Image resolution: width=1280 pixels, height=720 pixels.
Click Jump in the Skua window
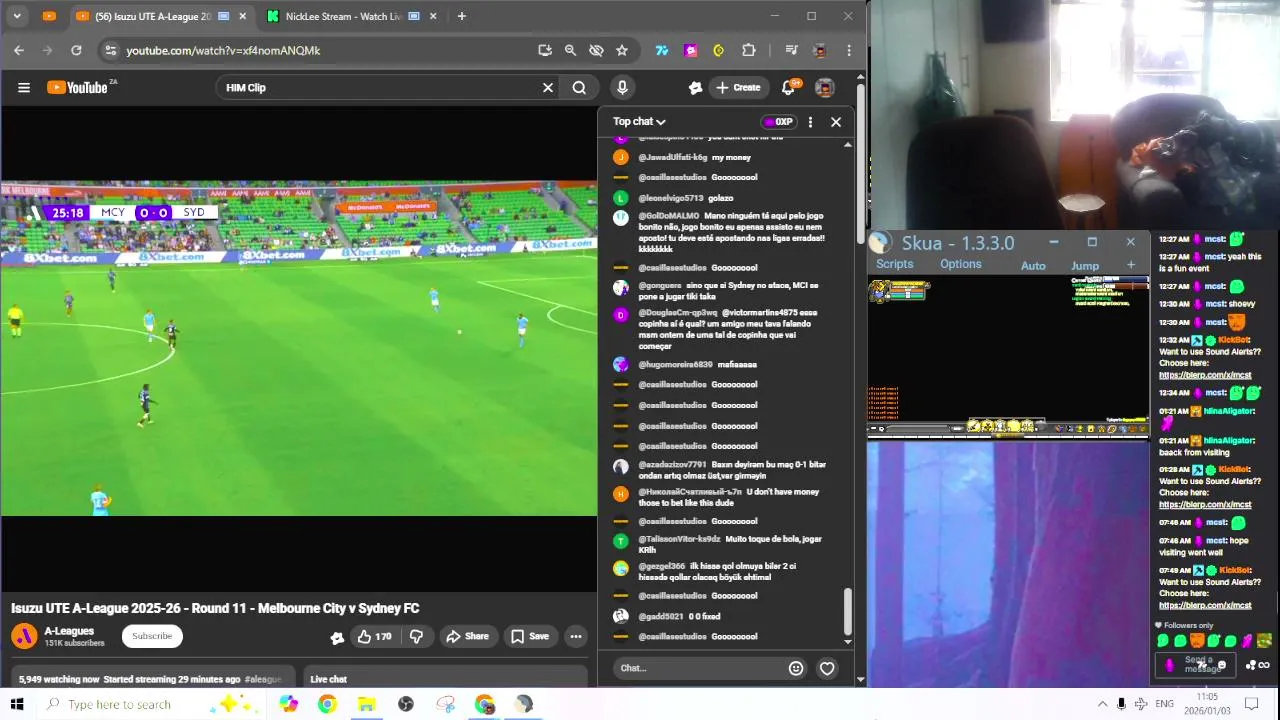coord(1085,266)
